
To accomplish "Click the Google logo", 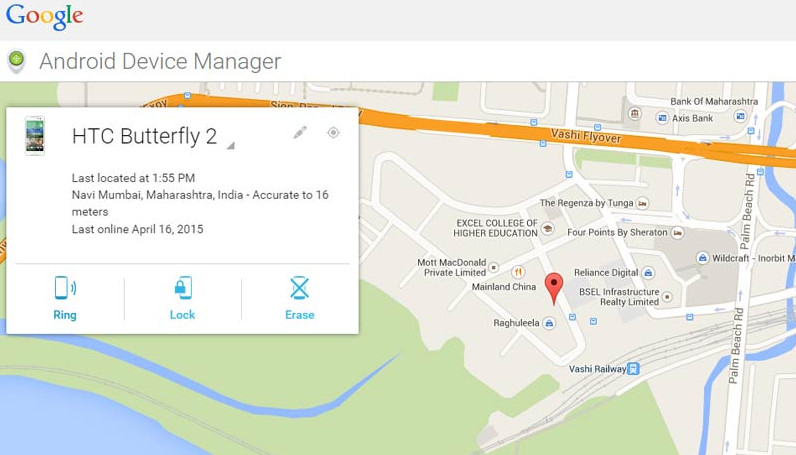I will tap(45, 17).
